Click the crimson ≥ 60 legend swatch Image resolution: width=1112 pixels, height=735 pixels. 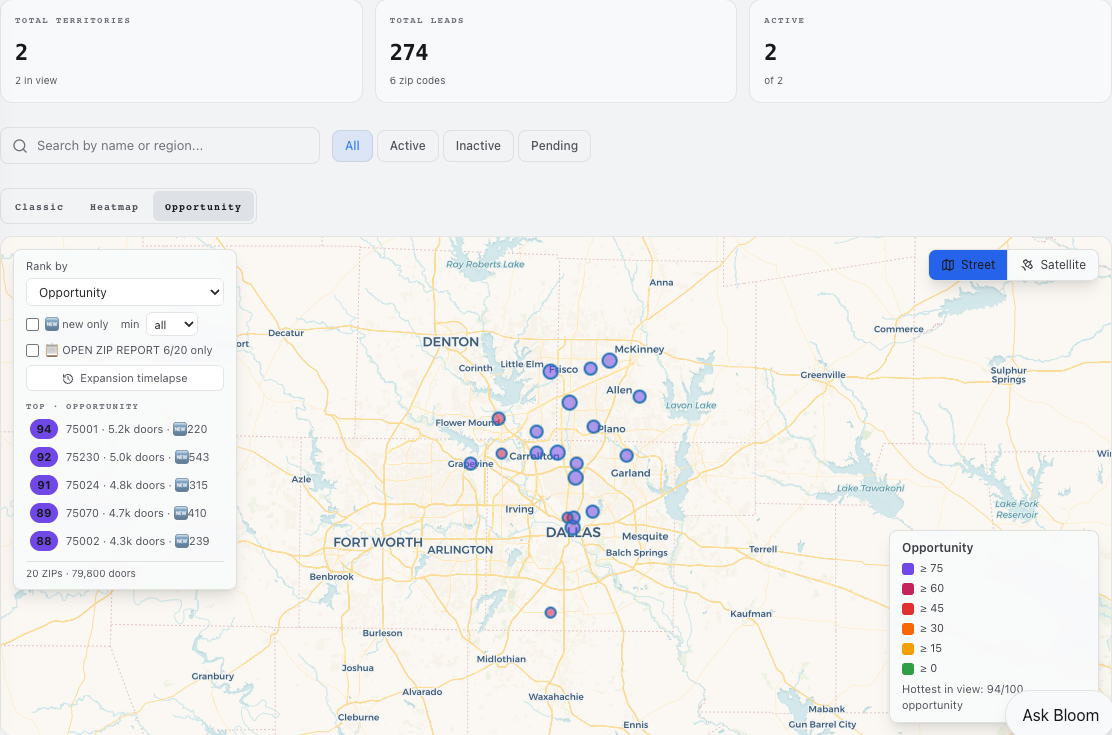tap(908, 589)
